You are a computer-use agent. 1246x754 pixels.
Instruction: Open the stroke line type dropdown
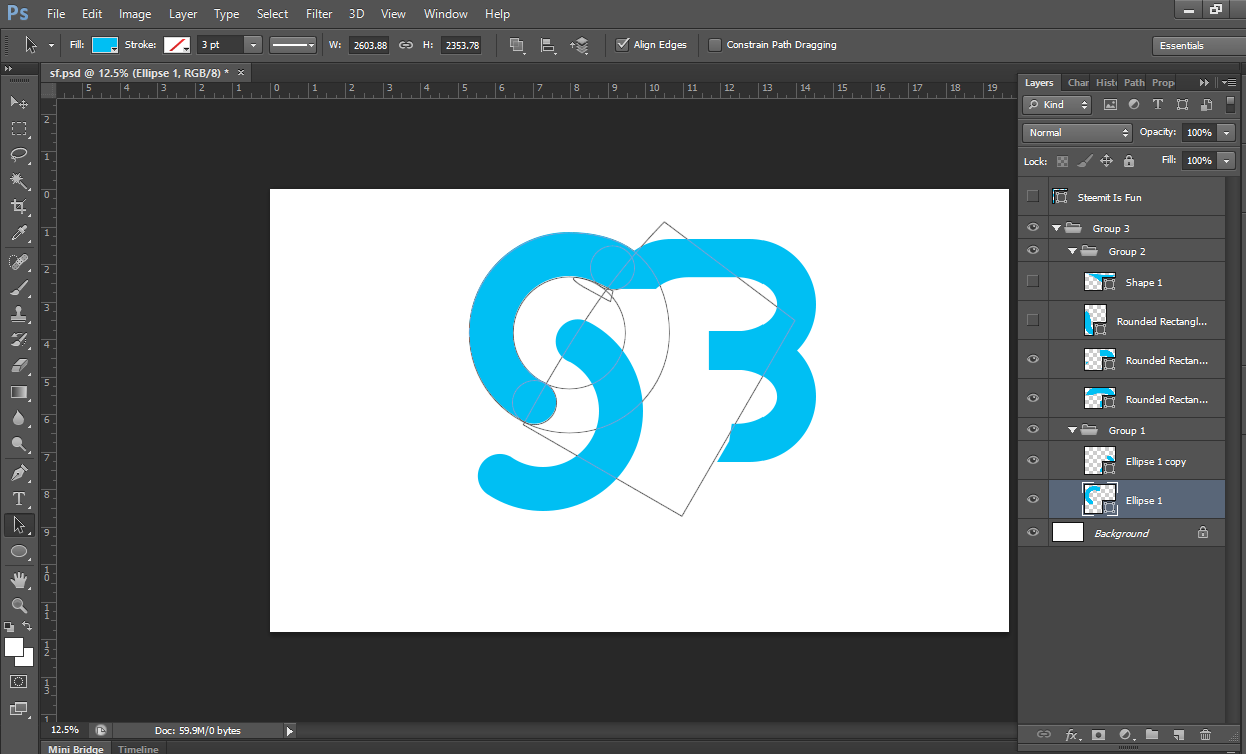coord(293,45)
